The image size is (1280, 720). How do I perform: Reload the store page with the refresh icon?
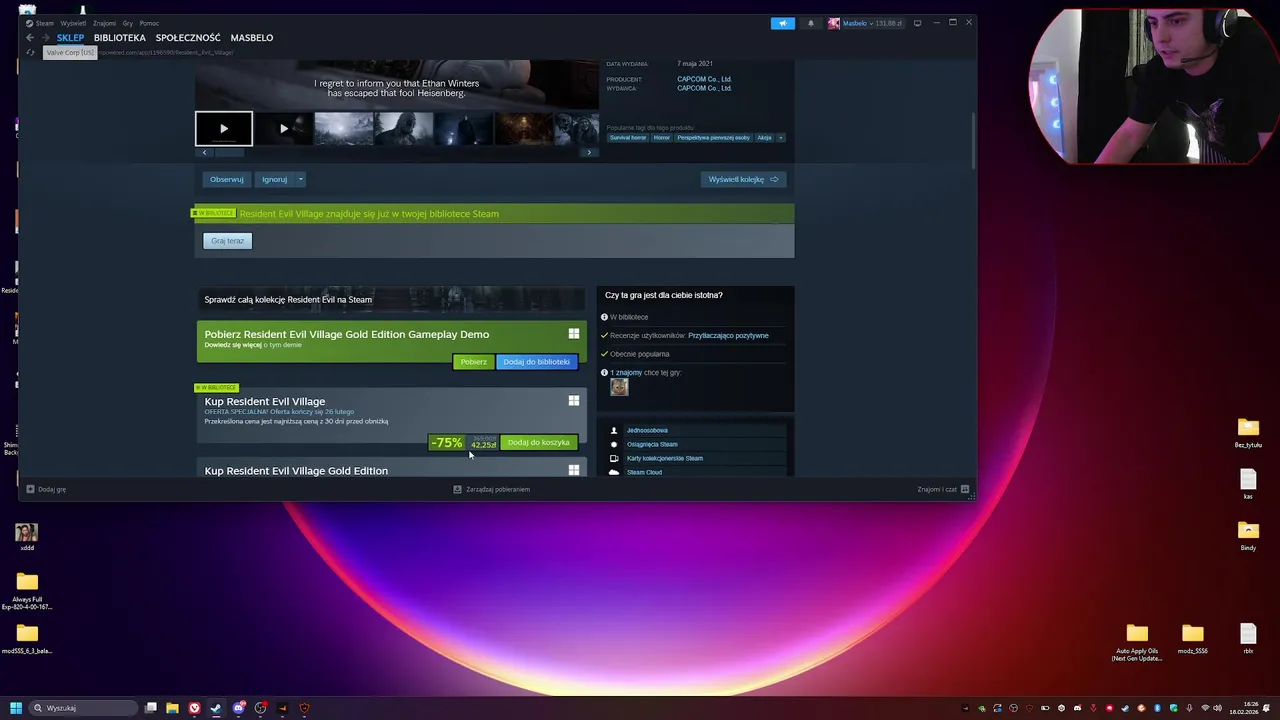30,52
